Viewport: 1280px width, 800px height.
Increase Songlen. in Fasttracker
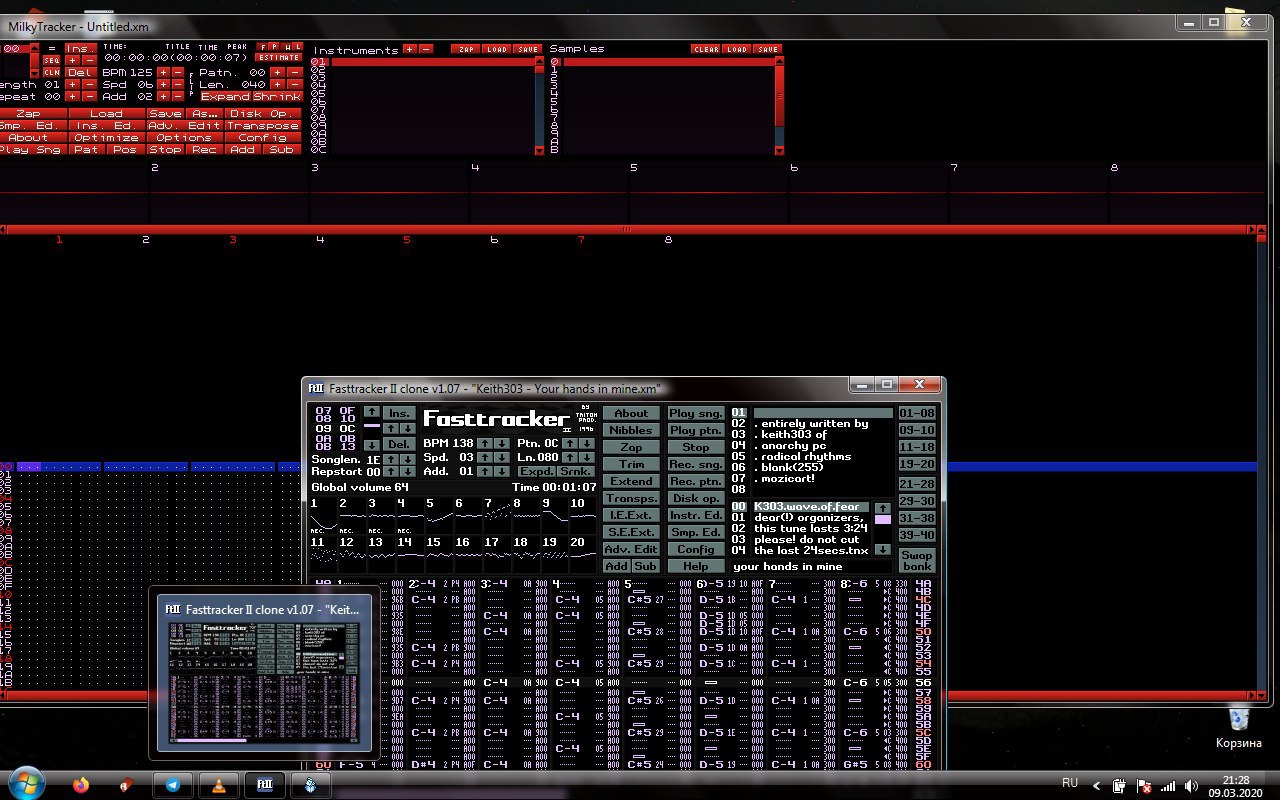pyautogui.click(x=391, y=459)
